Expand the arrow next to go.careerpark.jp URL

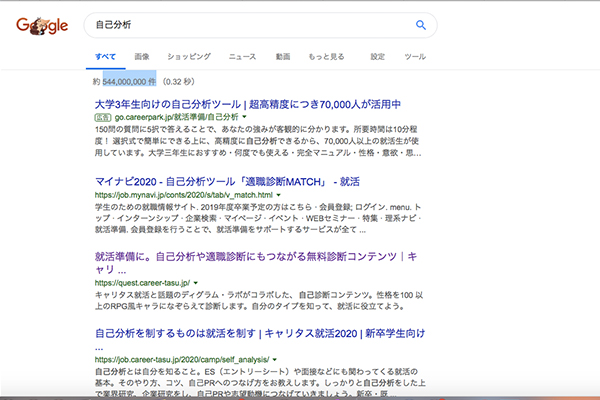tap(245, 117)
